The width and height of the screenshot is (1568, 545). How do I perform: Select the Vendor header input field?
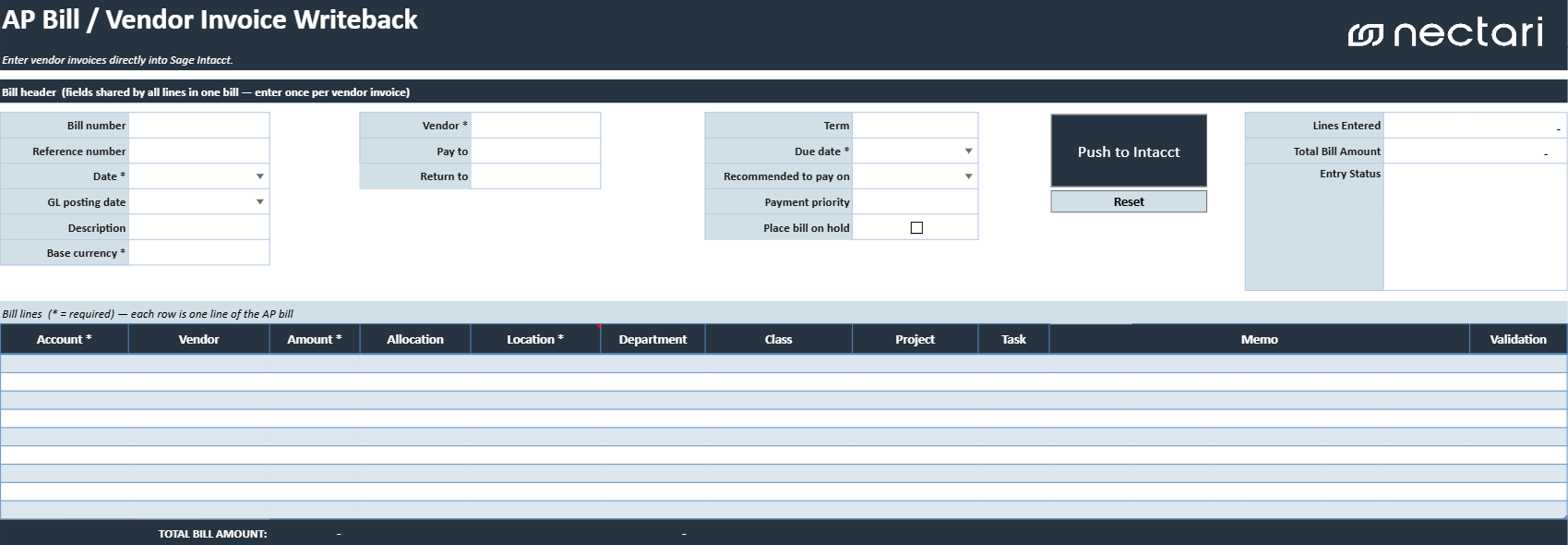coord(536,126)
